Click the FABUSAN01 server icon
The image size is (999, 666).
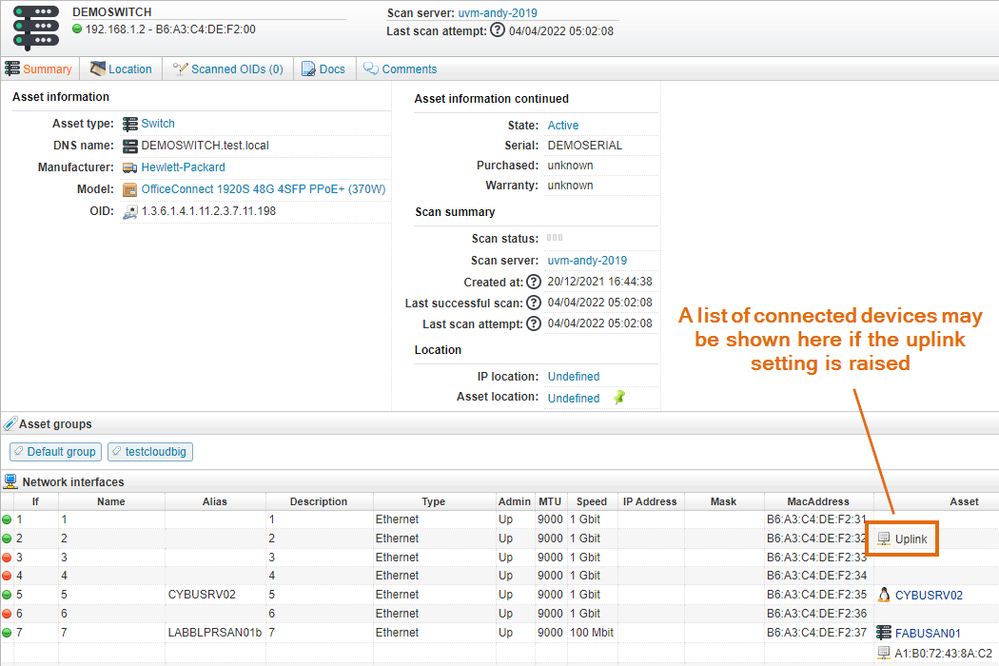tap(884, 633)
